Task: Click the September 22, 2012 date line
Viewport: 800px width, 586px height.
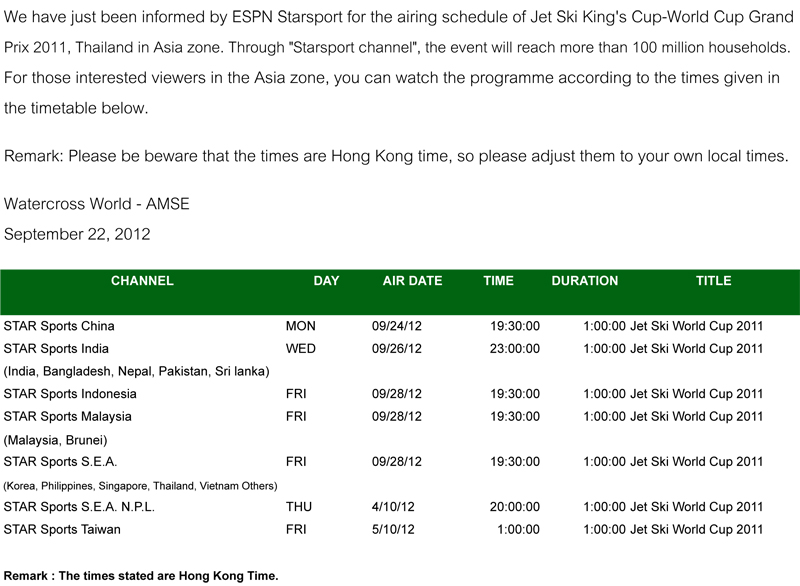Action: [x=77, y=234]
